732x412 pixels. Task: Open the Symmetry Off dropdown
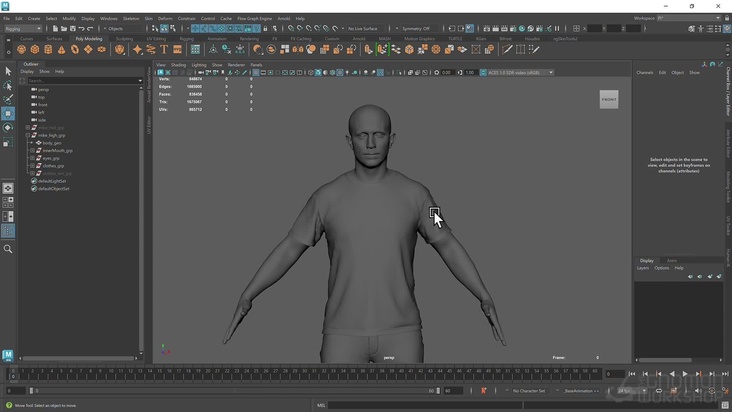pos(418,28)
